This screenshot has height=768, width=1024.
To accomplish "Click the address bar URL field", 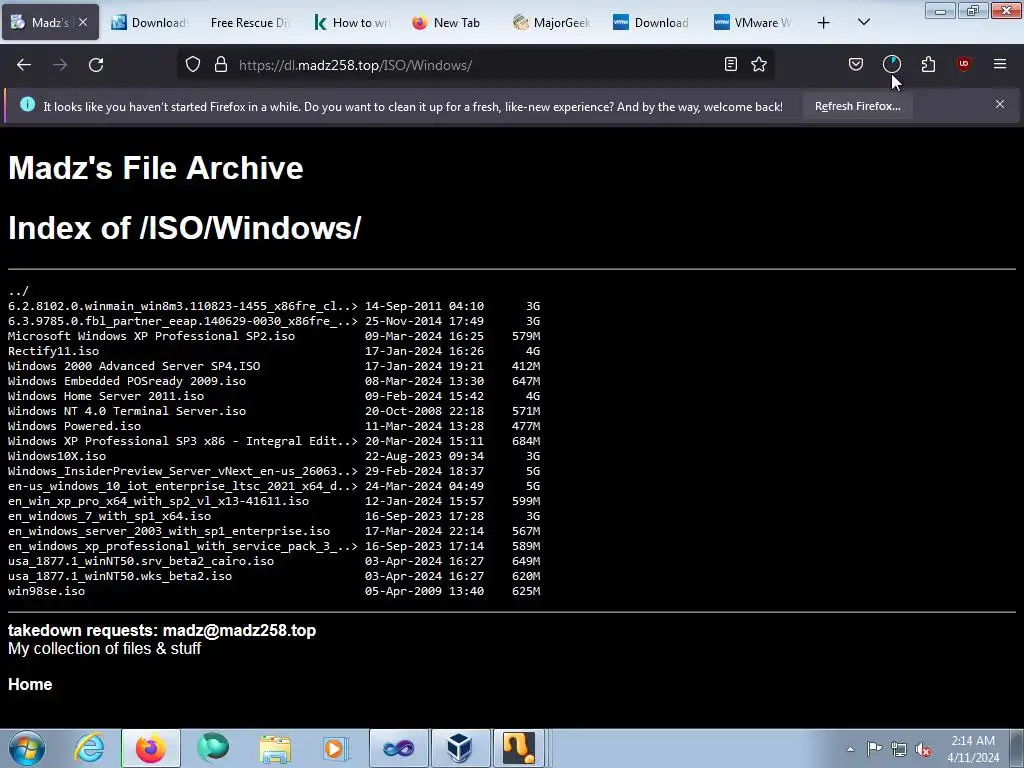I will [477, 65].
